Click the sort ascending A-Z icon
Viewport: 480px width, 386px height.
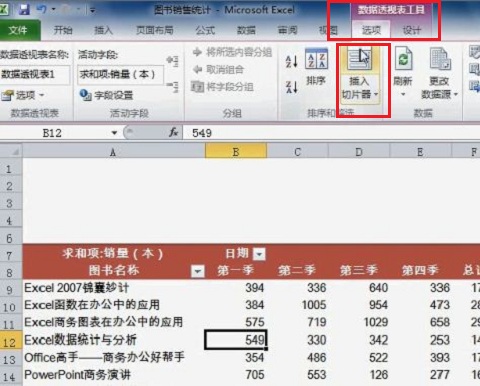(291, 61)
